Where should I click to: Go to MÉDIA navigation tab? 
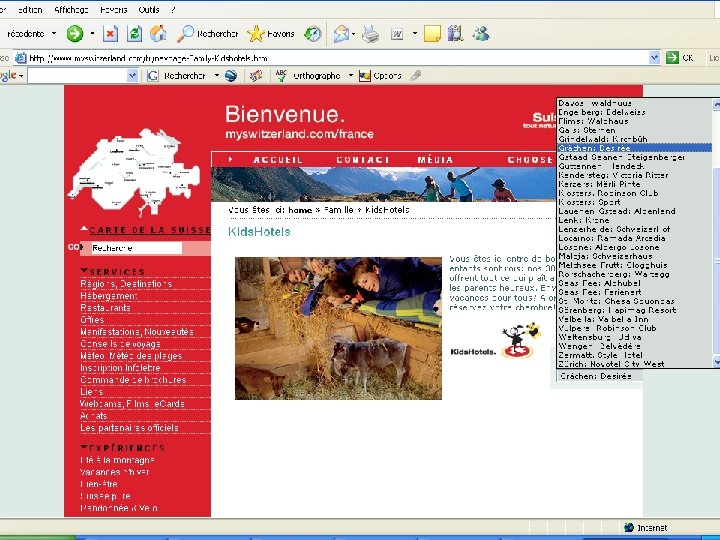point(435,160)
